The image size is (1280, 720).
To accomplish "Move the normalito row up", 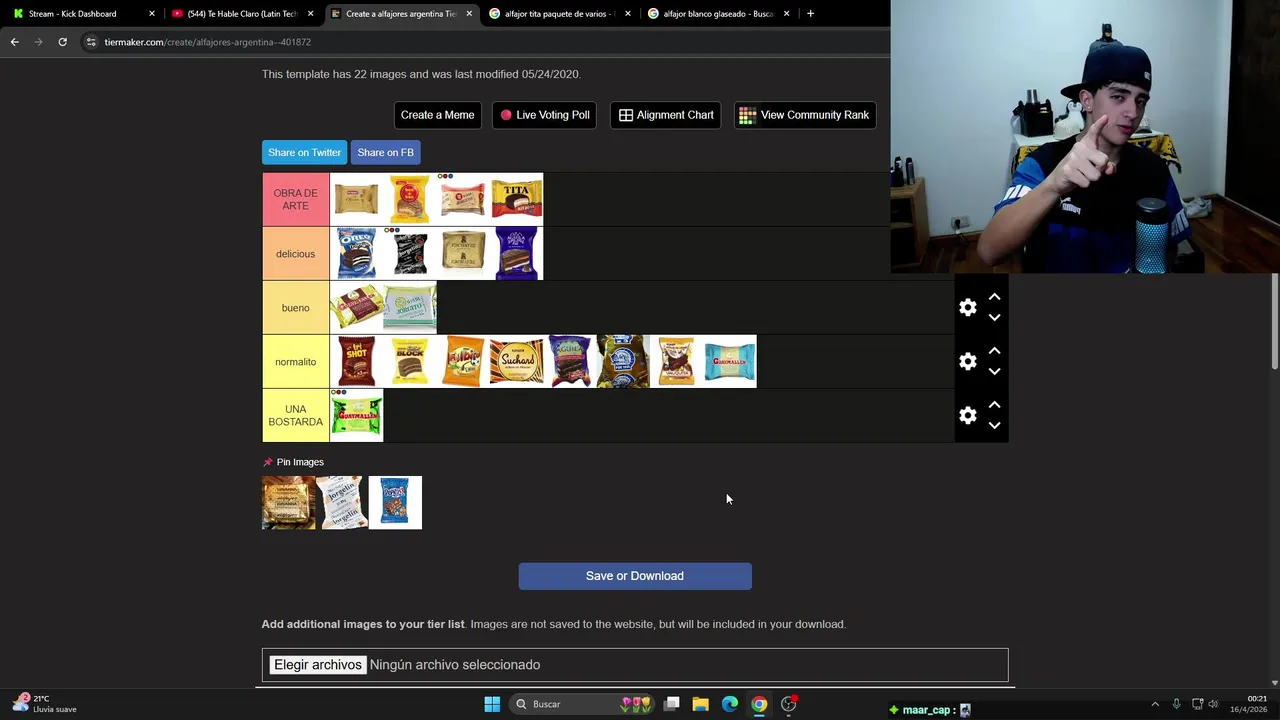I will pos(994,351).
